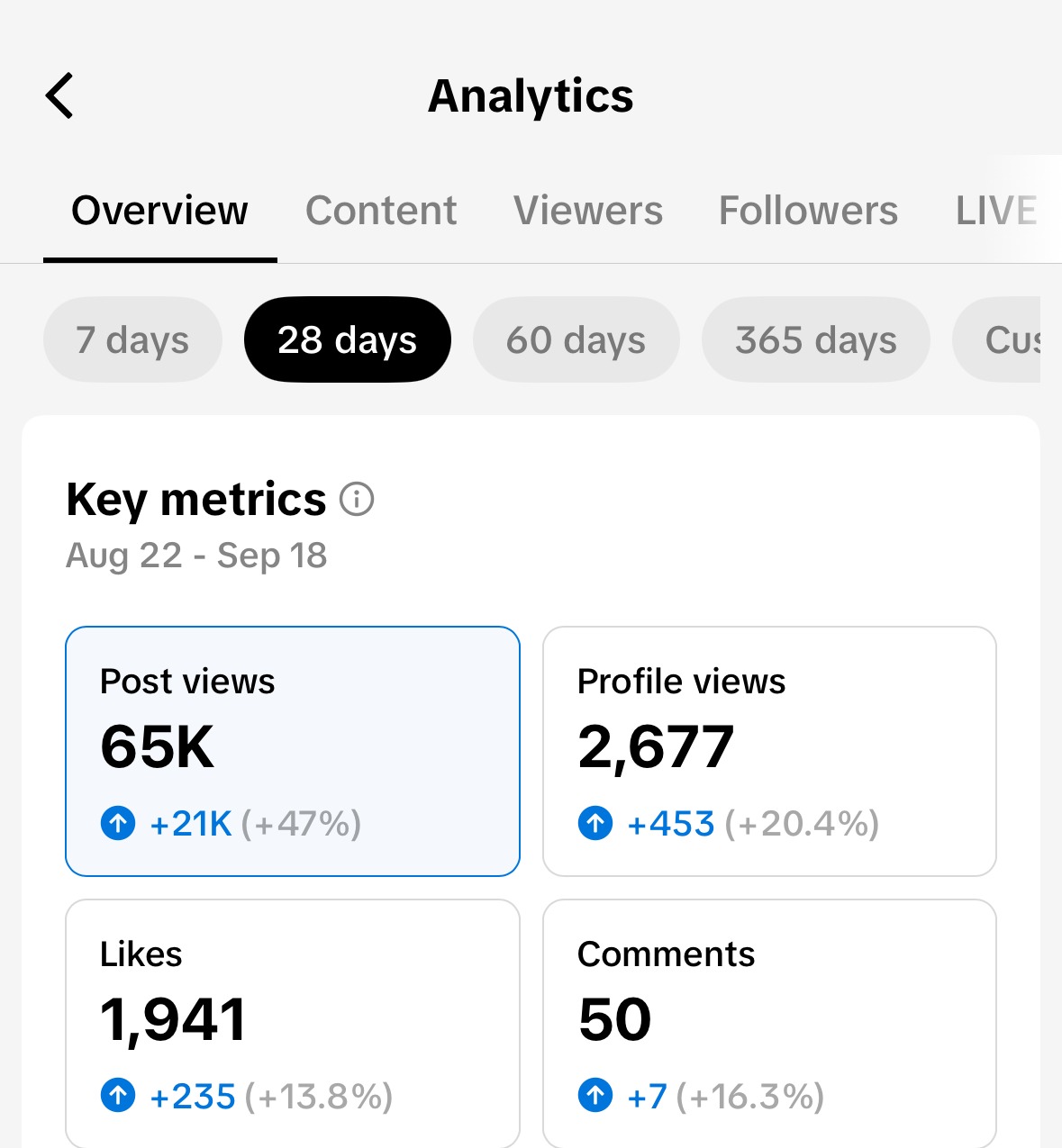Image resolution: width=1062 pixels, height=1148 pixels.
Task: Tap the Likes up-arrow icon
Action: [x=118, y=1096]
